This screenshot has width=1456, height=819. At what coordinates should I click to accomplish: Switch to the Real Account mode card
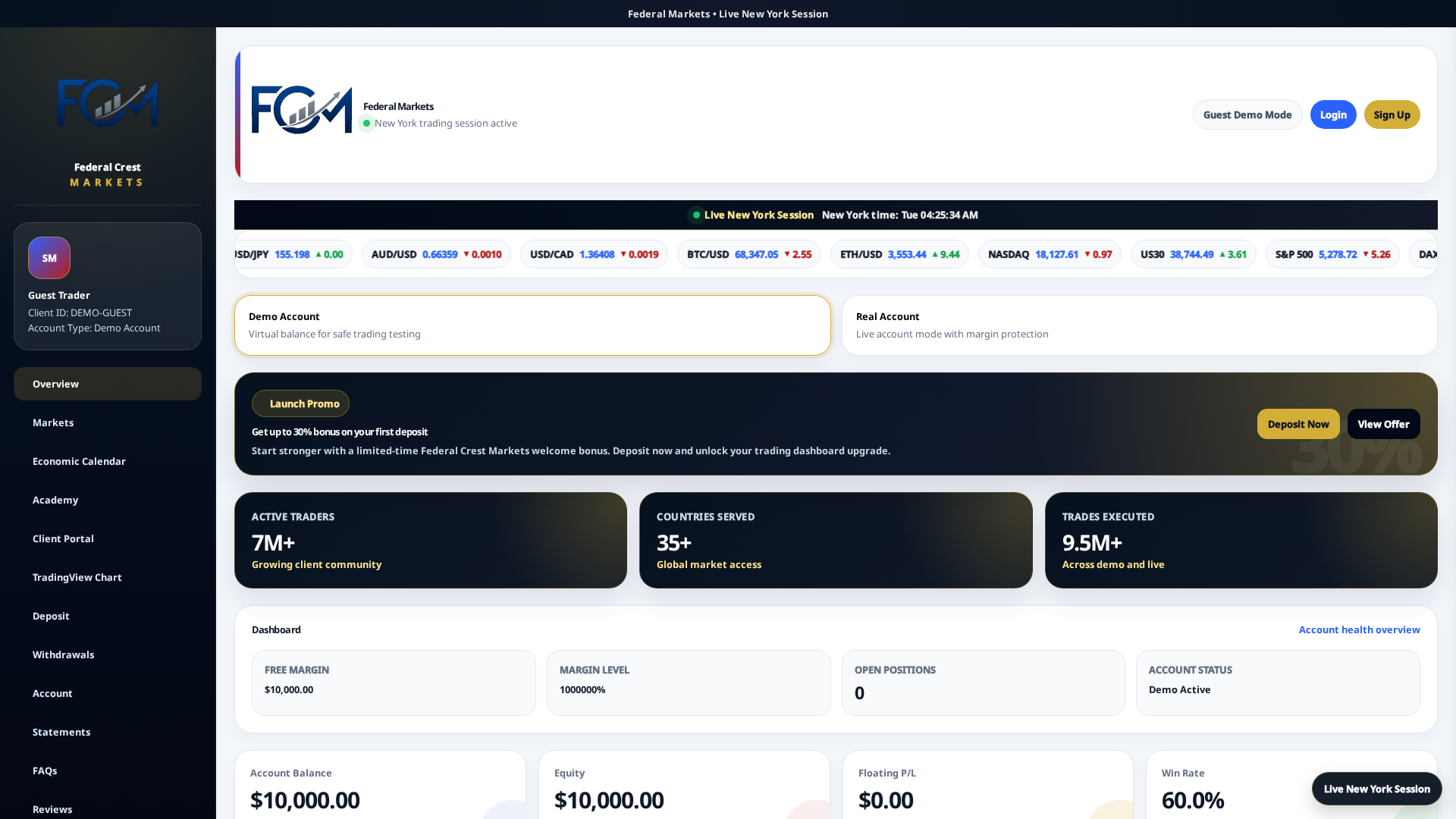pyautogui.click(x=1139, y=325)
